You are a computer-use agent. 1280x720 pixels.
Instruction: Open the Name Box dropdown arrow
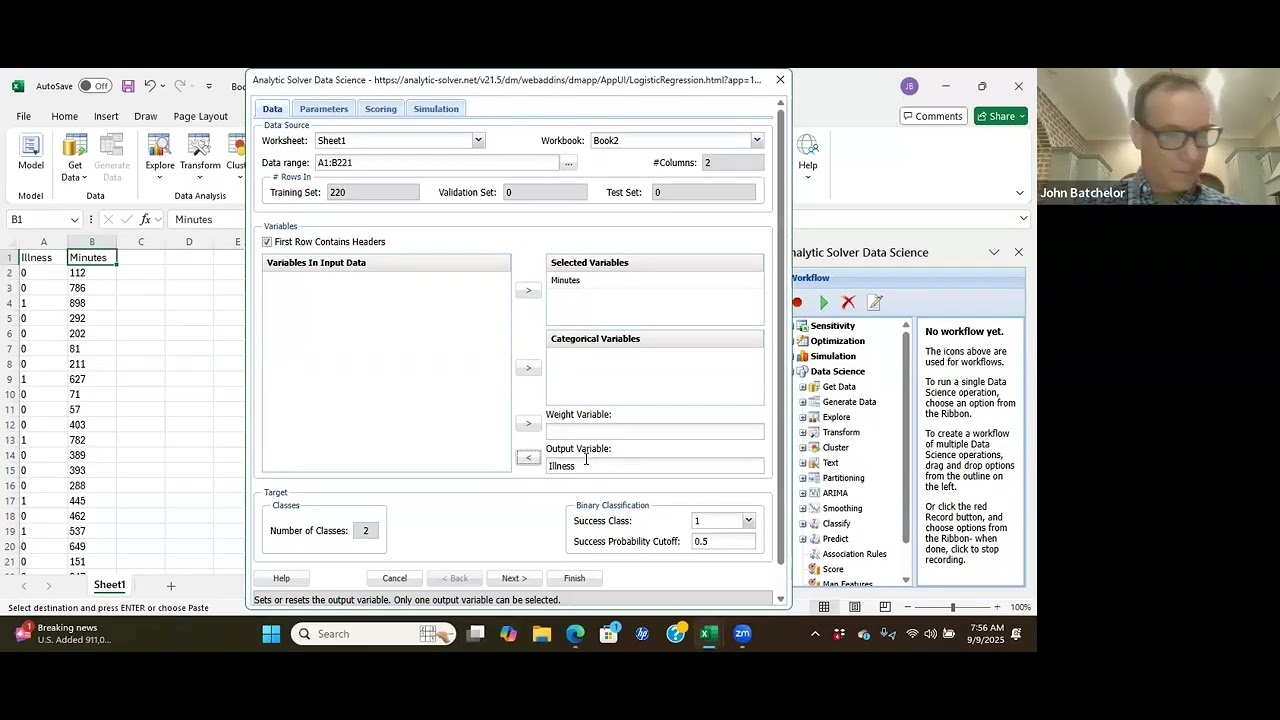tap(74, 220)
